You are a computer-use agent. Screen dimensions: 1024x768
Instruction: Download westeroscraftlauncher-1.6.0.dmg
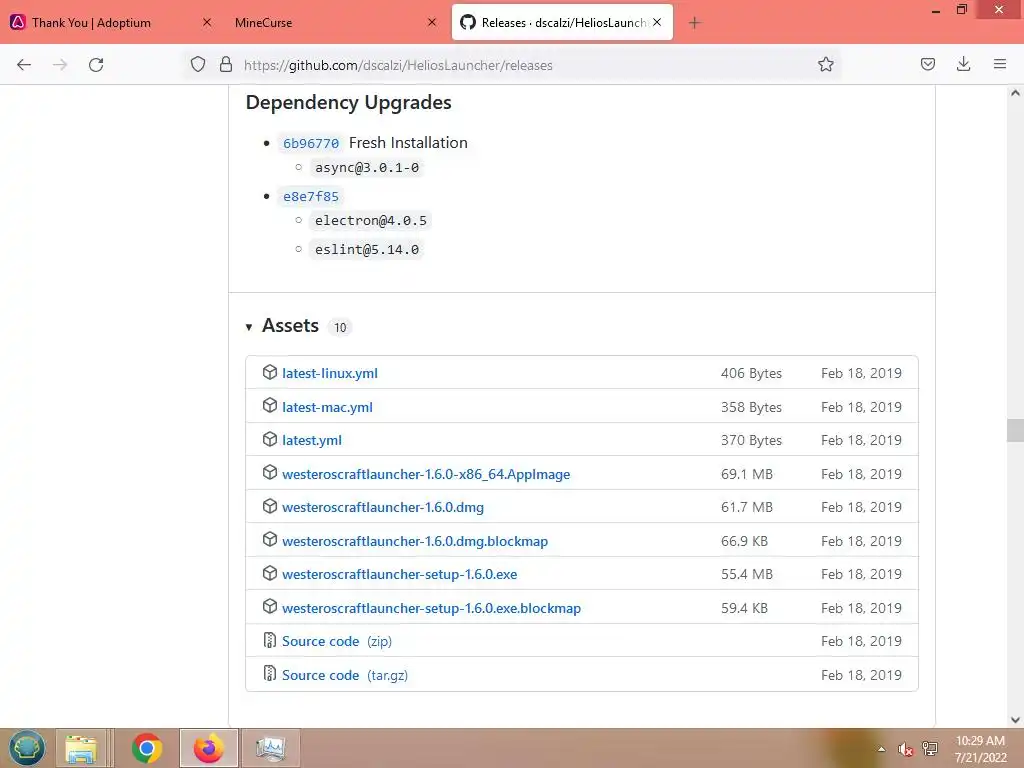click(383, 507)
